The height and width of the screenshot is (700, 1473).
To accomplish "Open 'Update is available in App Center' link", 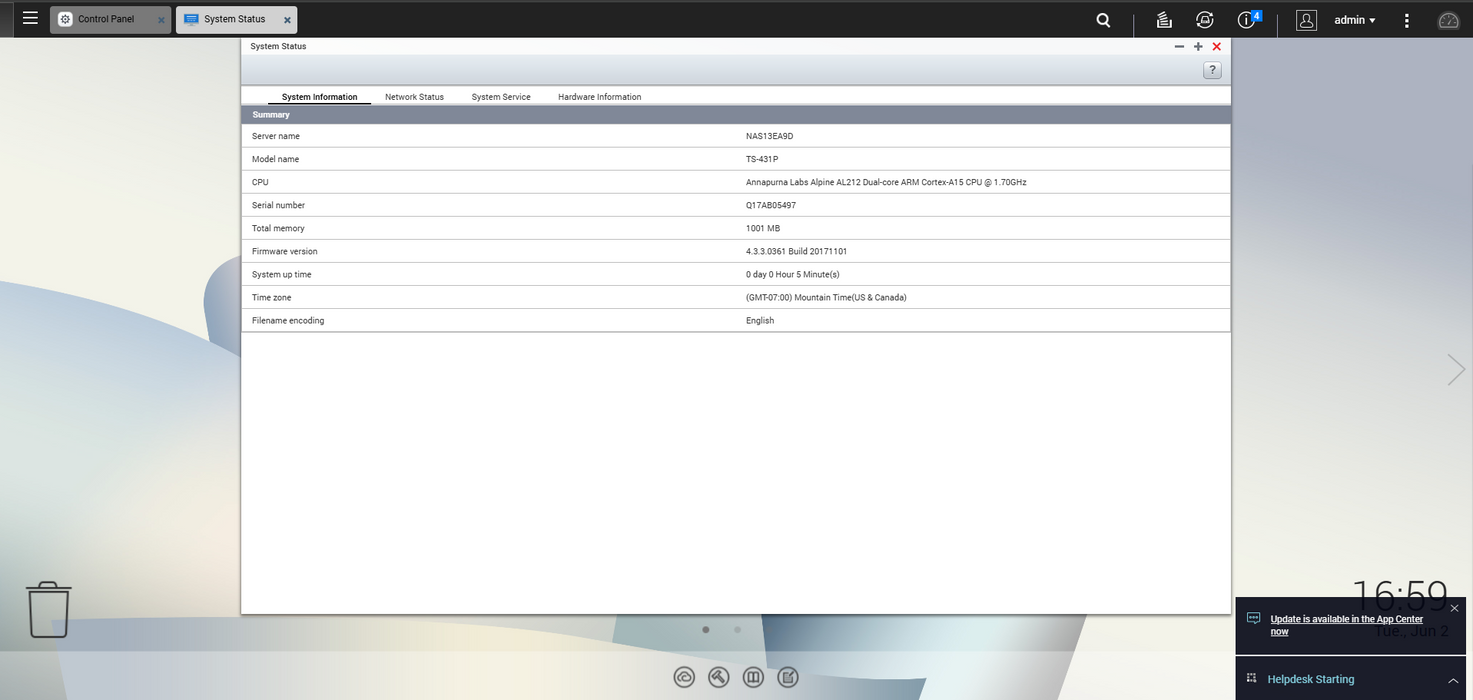I will pos(1346,625).
